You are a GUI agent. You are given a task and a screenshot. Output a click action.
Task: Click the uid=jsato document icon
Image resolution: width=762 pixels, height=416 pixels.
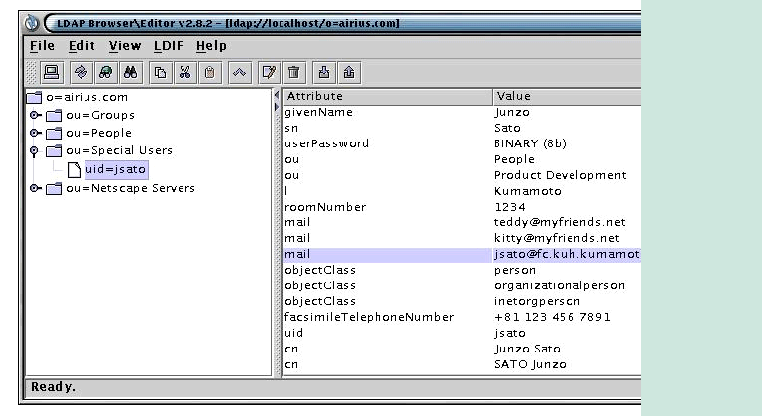pyautogui.click(x=74, y=169)
